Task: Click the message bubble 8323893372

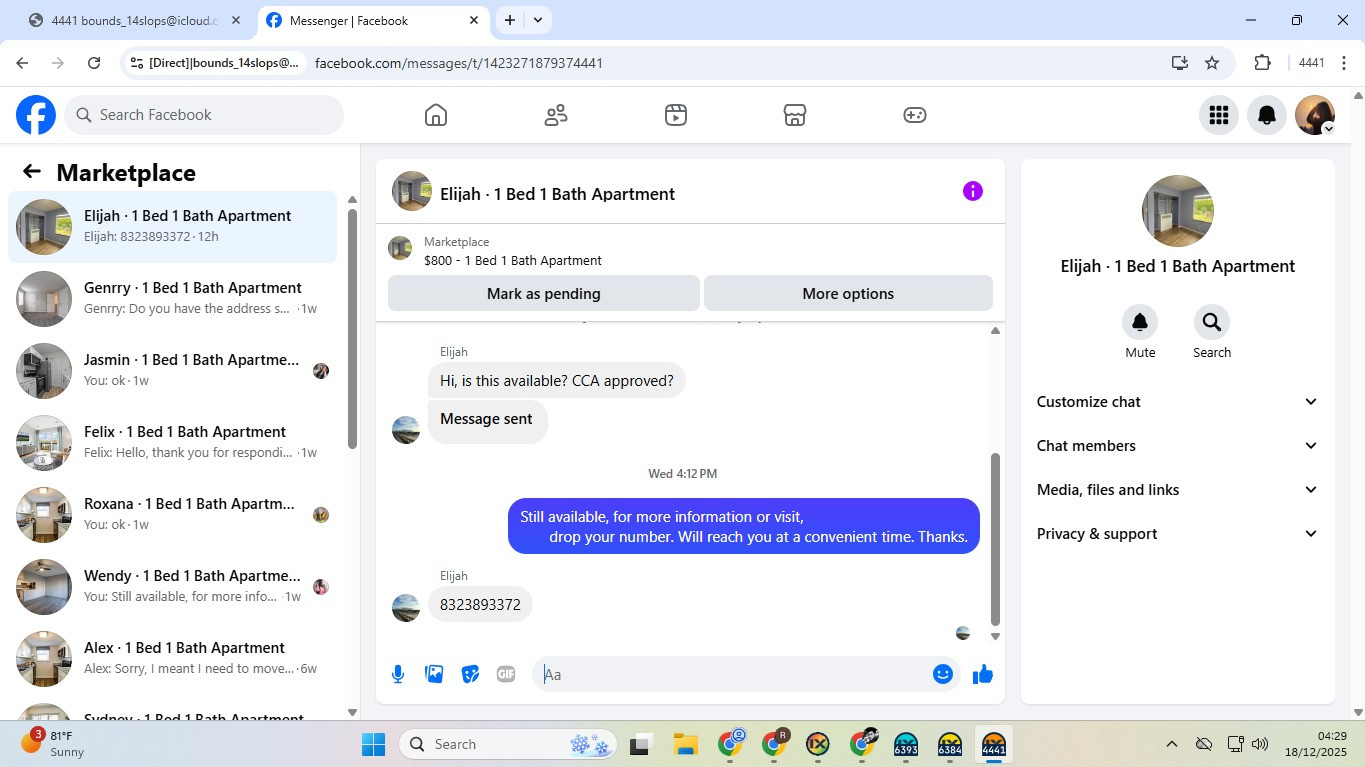Action: pos(480,605)
